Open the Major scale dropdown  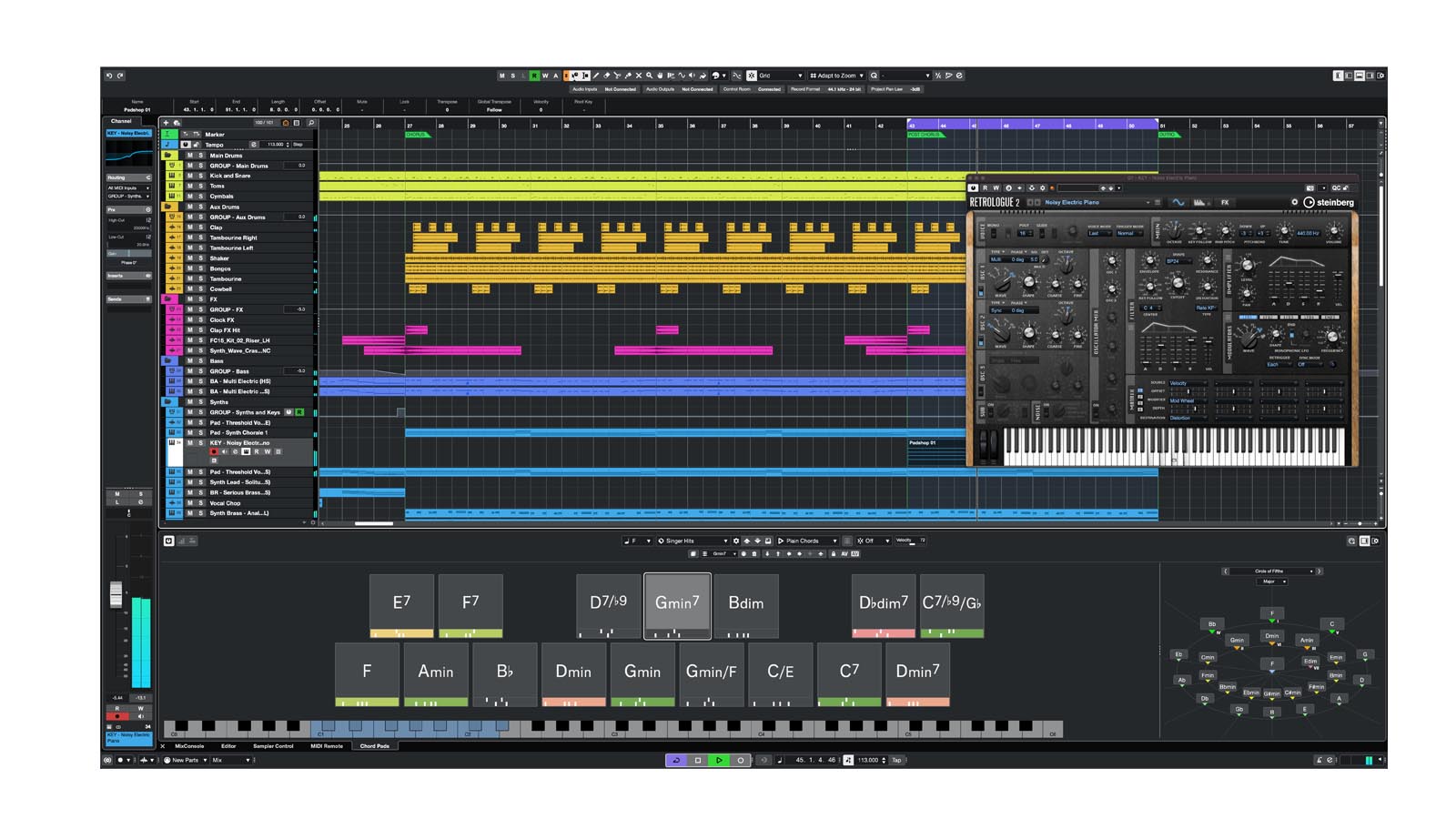(x=1270, y=581)
